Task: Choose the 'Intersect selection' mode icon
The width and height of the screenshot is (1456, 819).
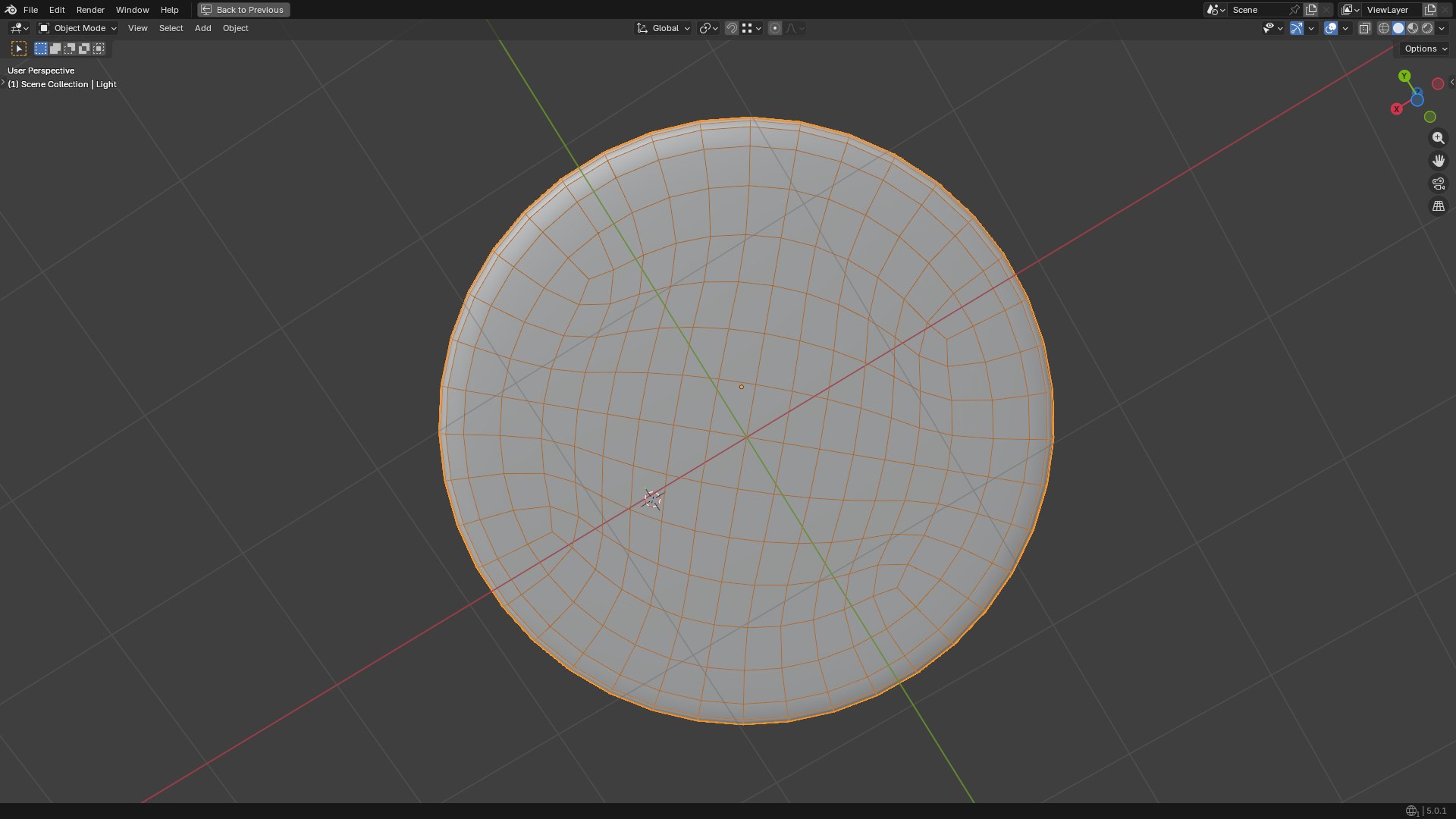Action: point(99,49)
